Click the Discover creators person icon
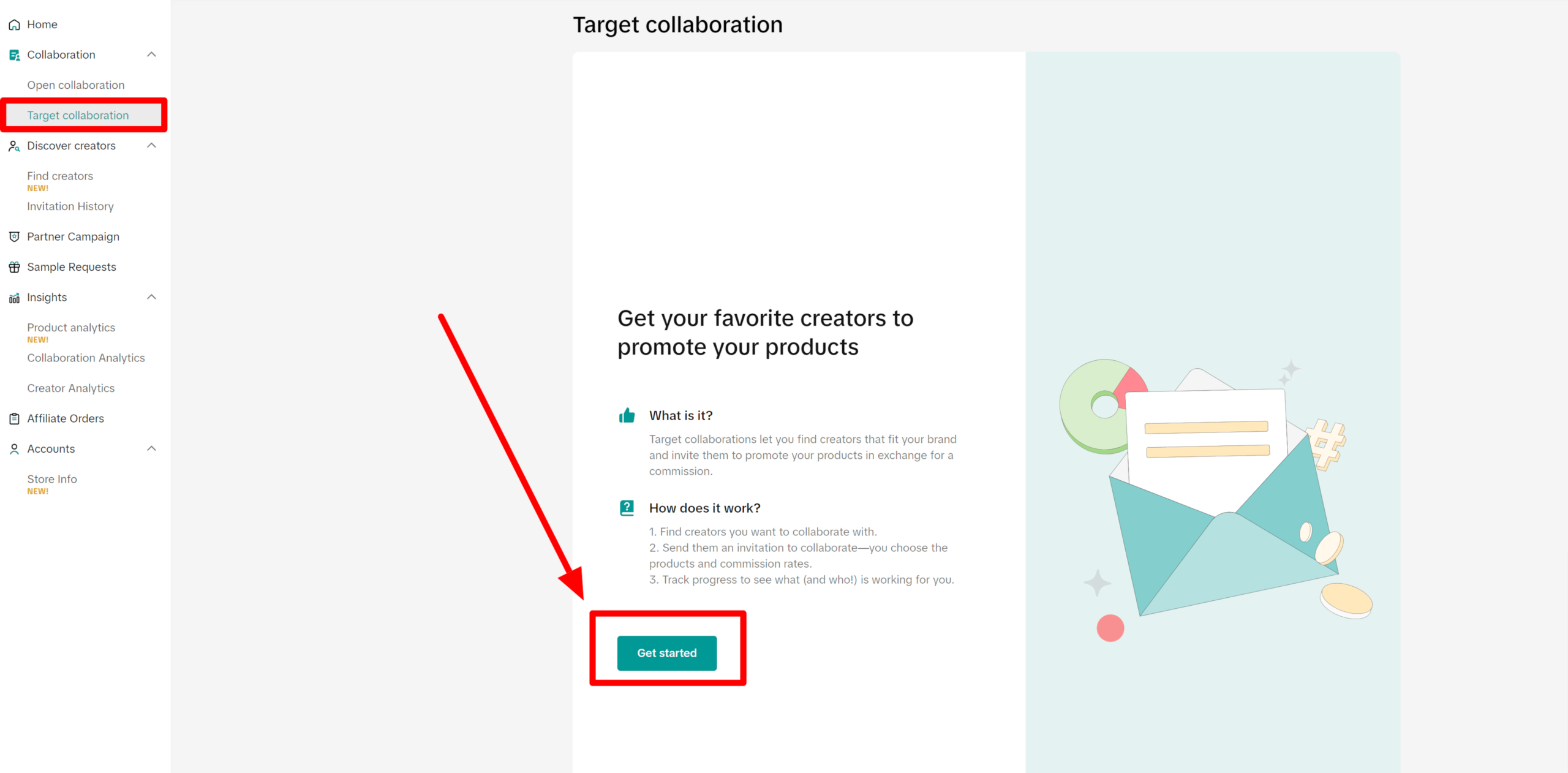Image resolution: width=1568 pixels, height=773 pixels. coord(14,146)
